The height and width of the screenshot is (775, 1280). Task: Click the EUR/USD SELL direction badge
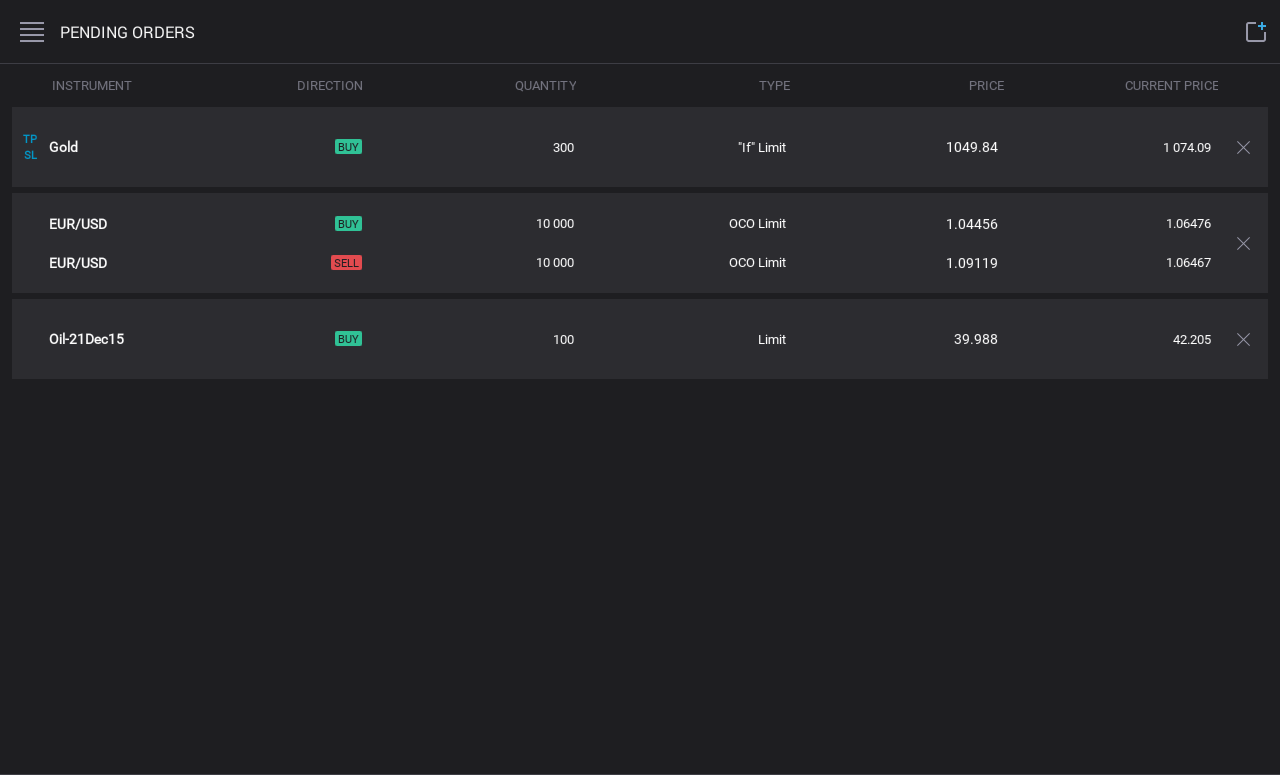(346, 263)
